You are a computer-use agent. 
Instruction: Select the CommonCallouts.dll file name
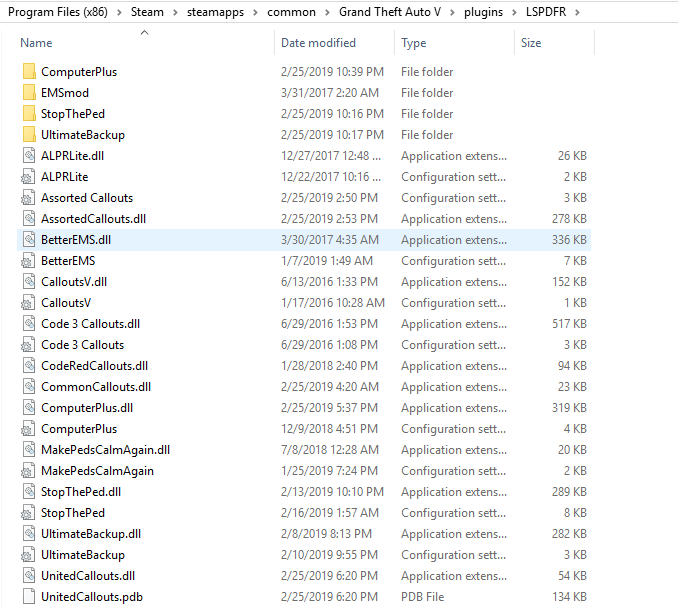[x=96, y=387]
